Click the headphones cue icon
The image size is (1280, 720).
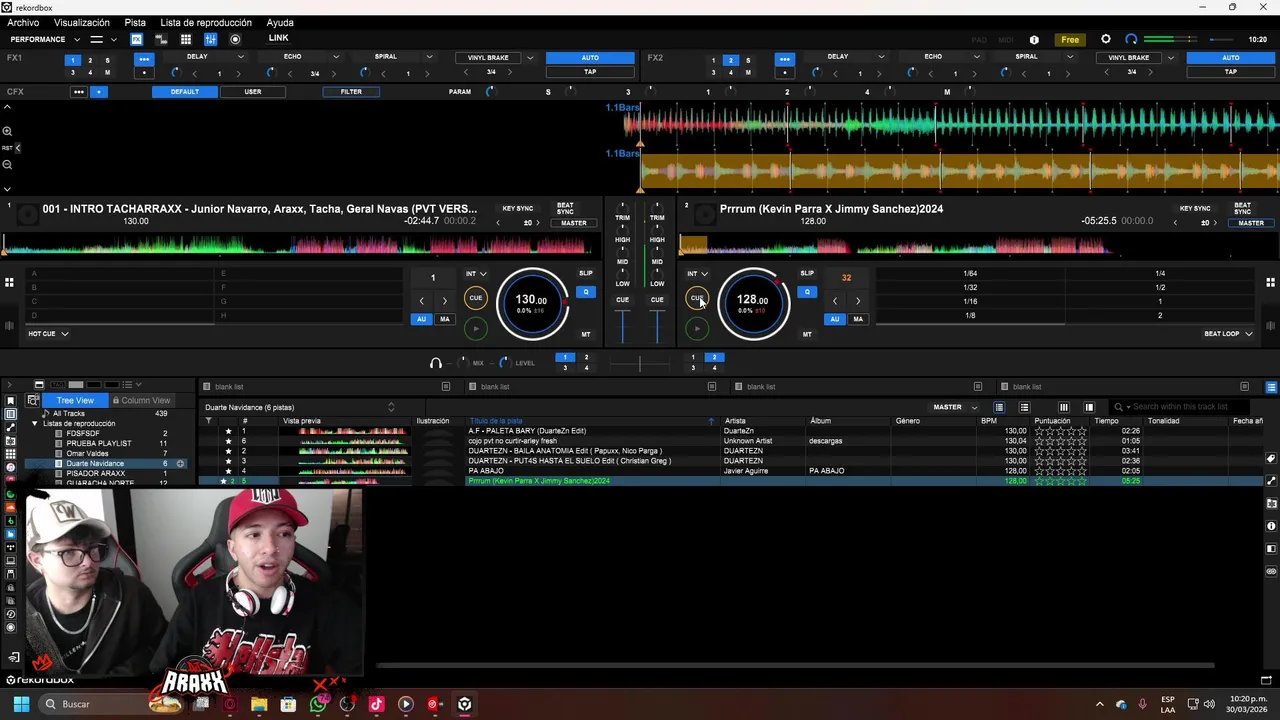(x=435, y=363)
